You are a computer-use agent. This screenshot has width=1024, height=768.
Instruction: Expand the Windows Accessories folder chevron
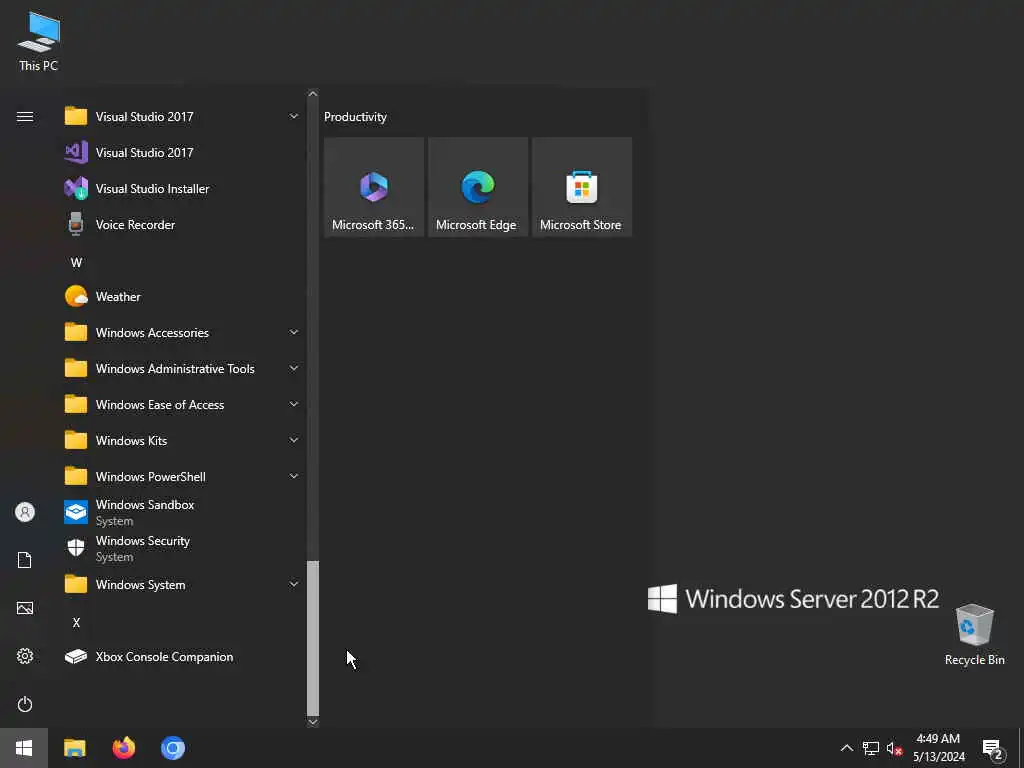(294, 332)
